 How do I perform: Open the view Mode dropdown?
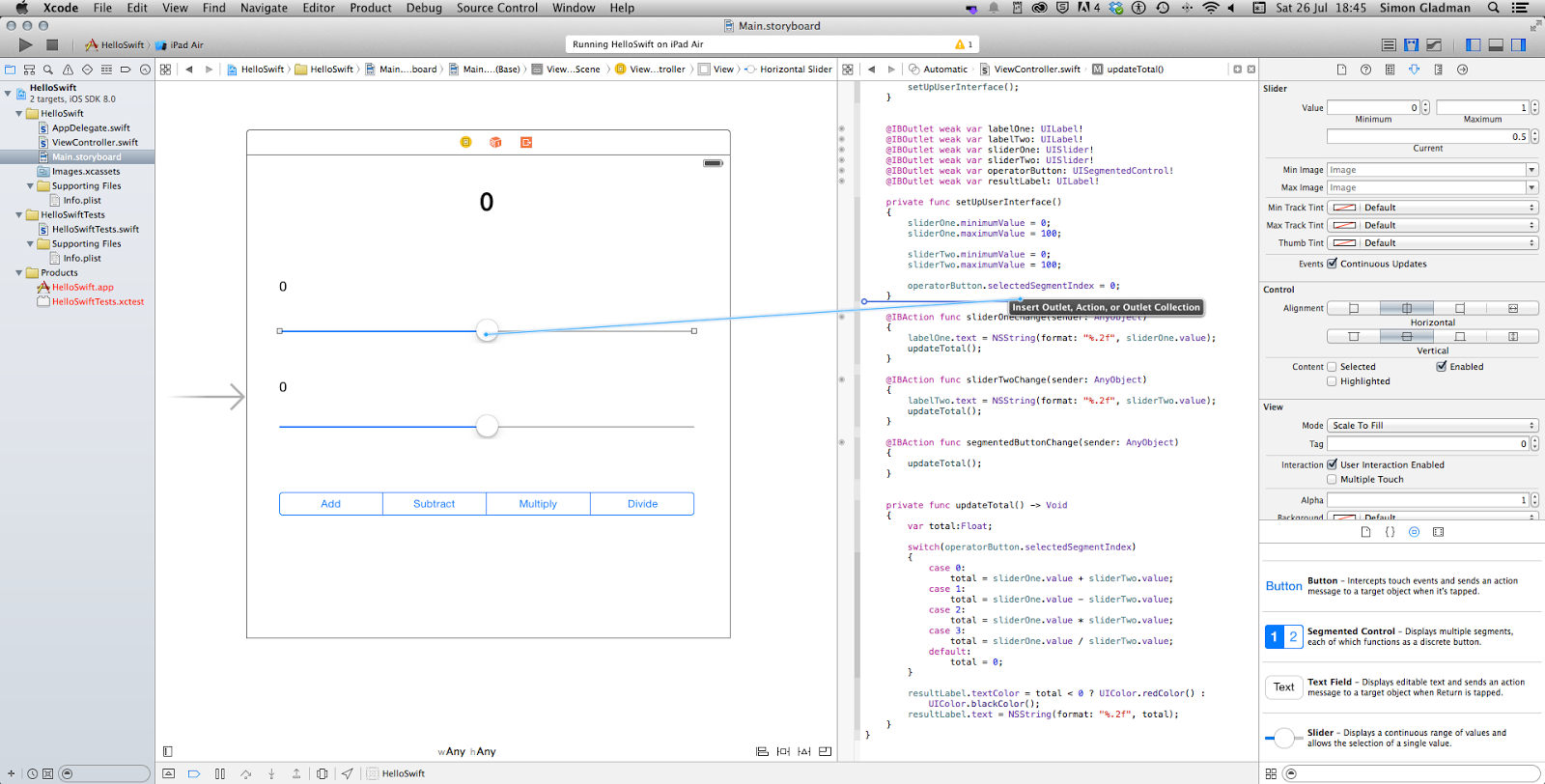1433,426
